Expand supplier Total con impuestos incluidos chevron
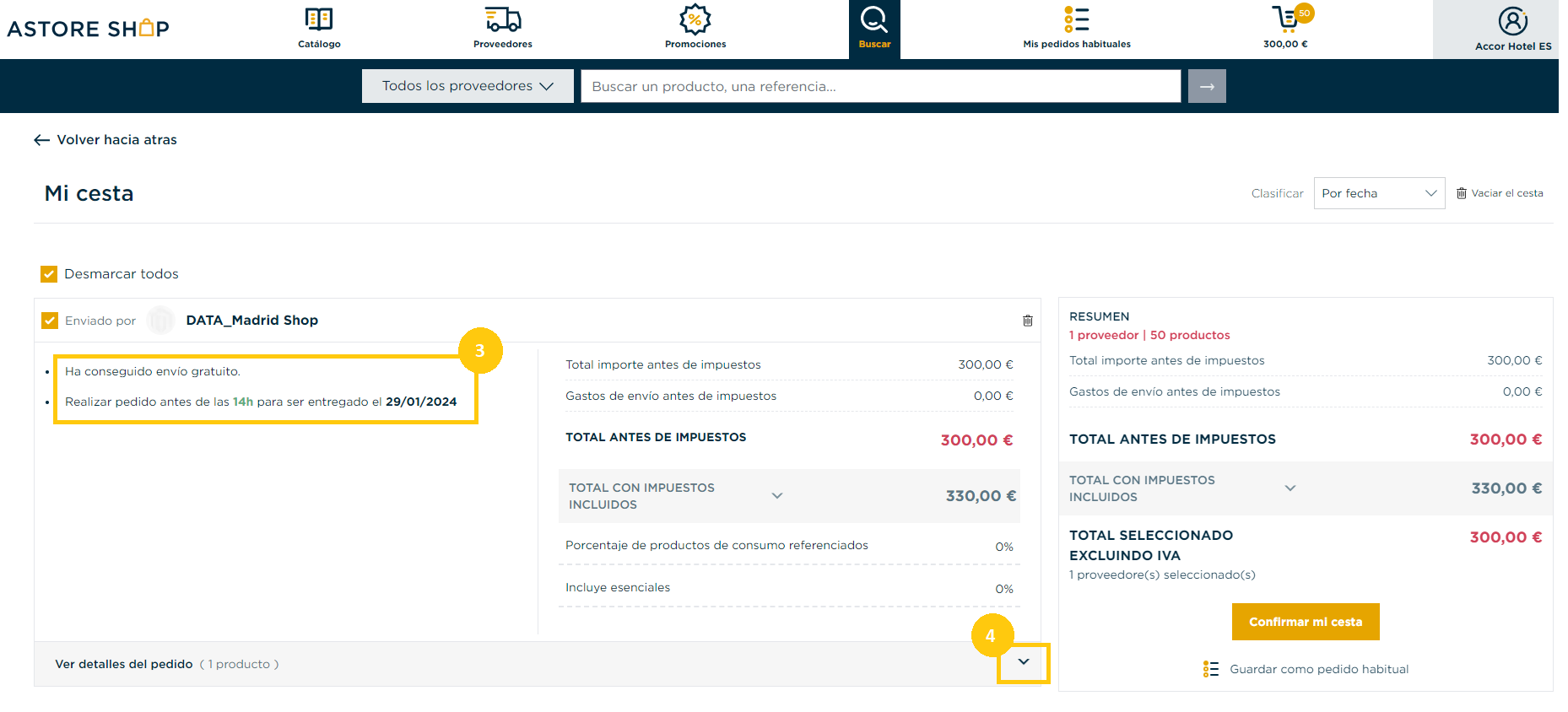1568x712 pixels. click(777, 496)
